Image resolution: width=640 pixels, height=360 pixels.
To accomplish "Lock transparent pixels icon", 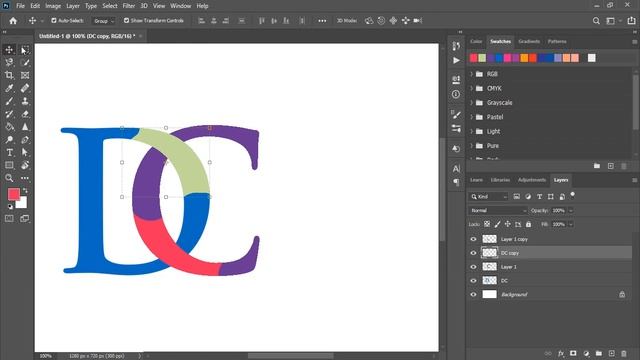I will coord(487,224).
